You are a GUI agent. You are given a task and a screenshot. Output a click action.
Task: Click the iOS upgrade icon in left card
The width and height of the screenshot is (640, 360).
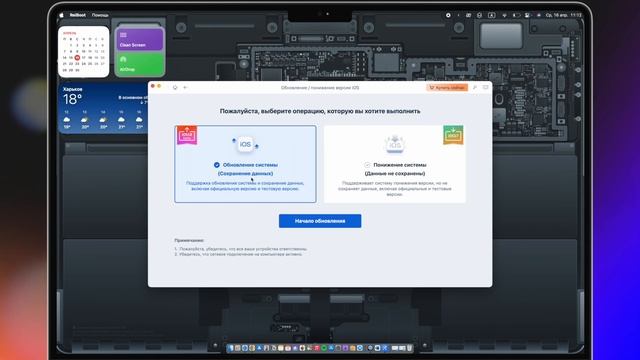245,144
